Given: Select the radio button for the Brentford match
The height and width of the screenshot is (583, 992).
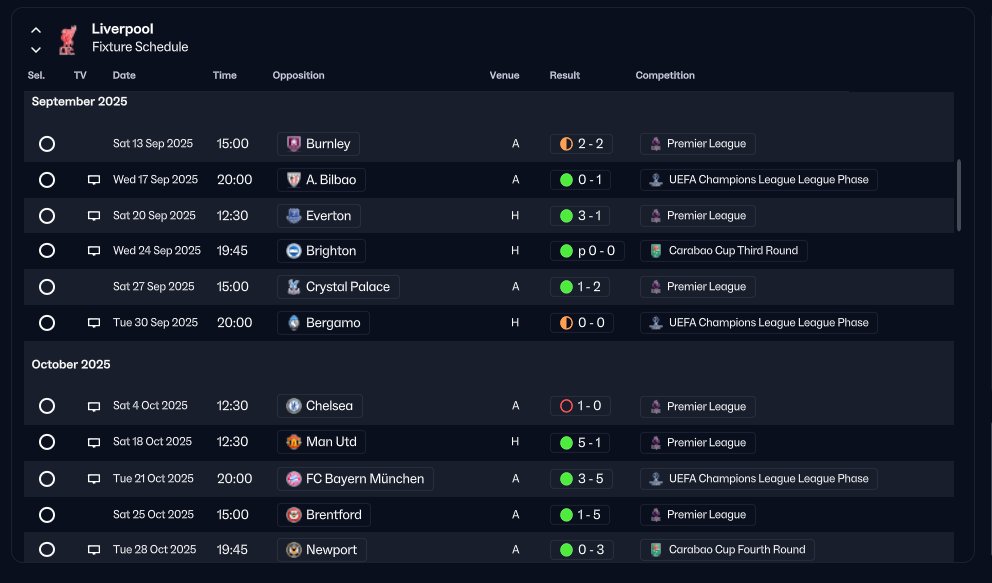Looking at the screenshot, I should (47, 515).
